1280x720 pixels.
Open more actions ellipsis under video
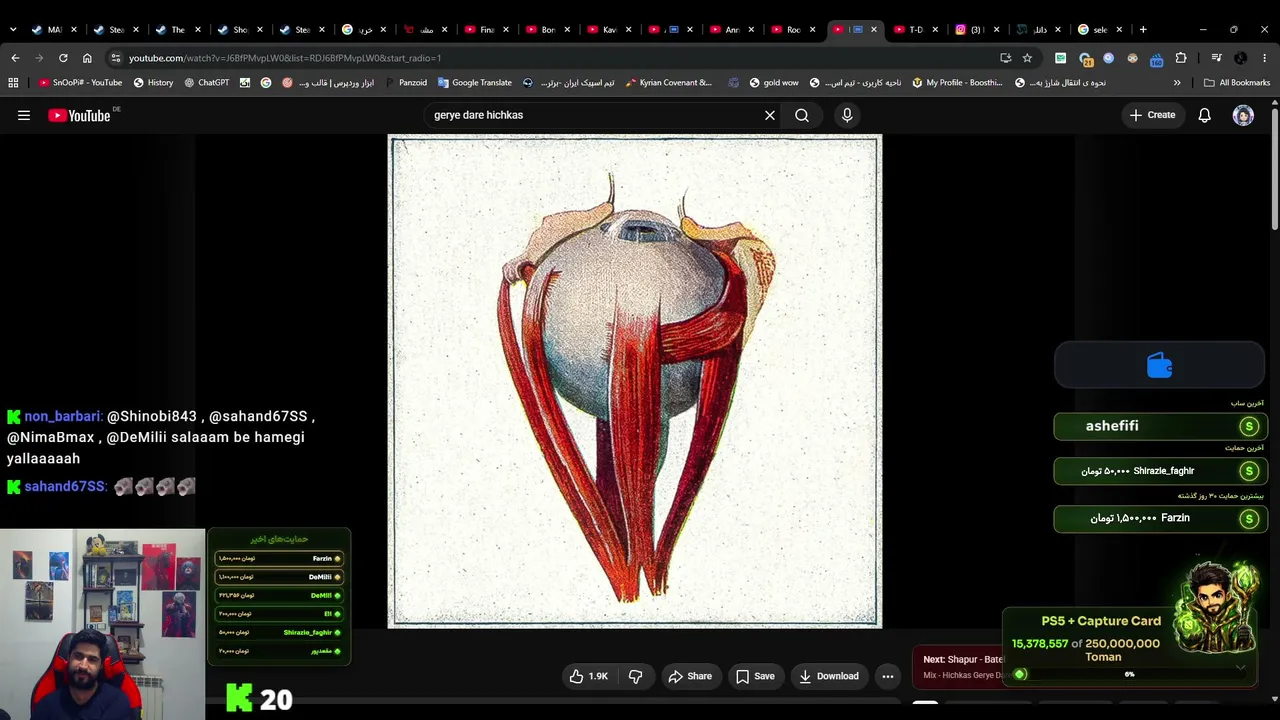tap(887, 676)
